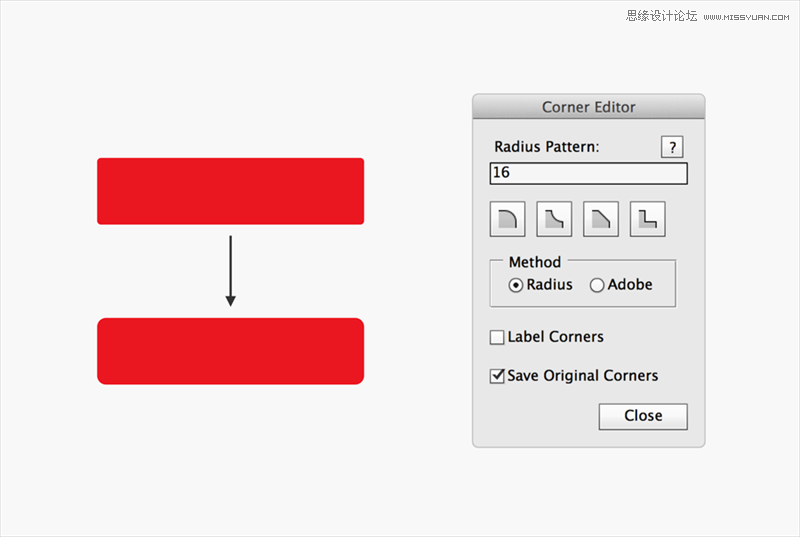Screen dimensions: 800x537
Task: Click the Radius Pattern label text
Action: click(x=546, y=147)
